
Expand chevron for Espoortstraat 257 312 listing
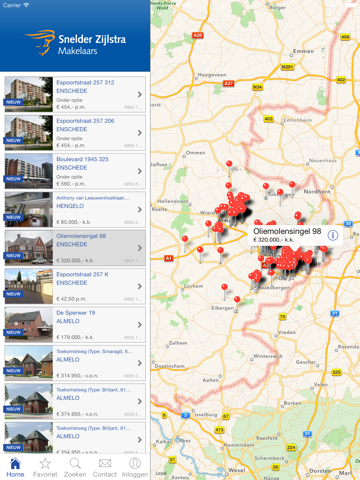[140, 95]
